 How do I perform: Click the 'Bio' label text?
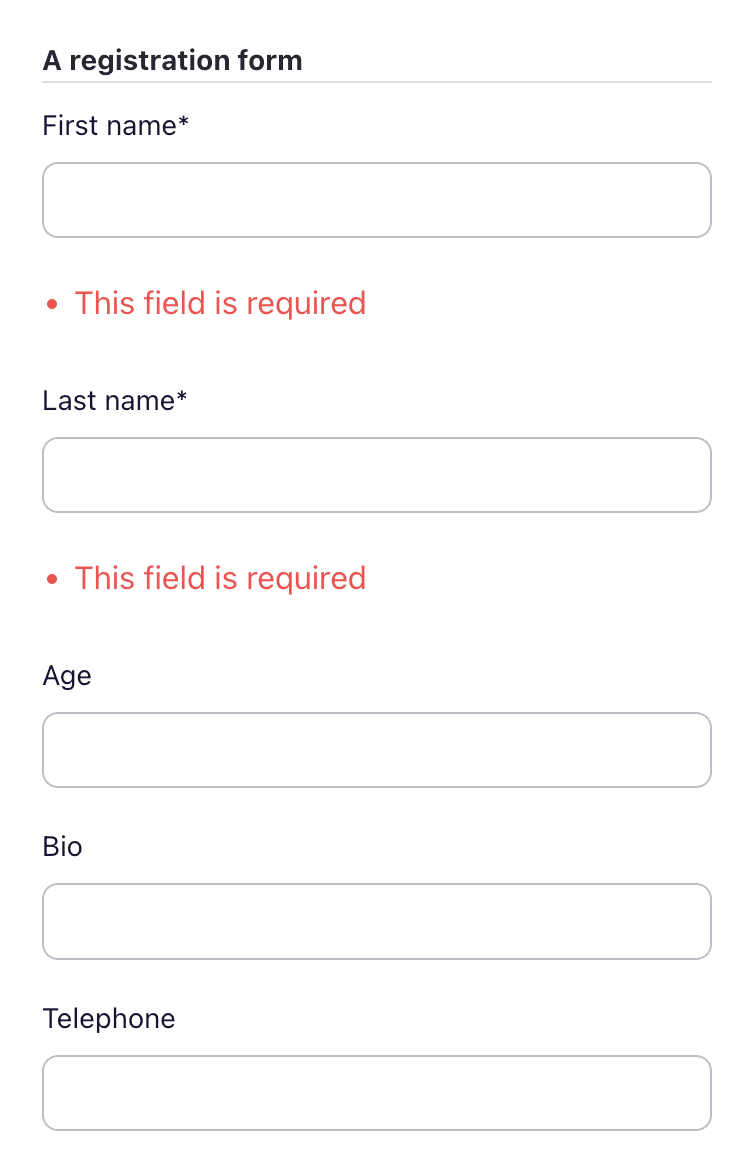(x=62, y=847)
